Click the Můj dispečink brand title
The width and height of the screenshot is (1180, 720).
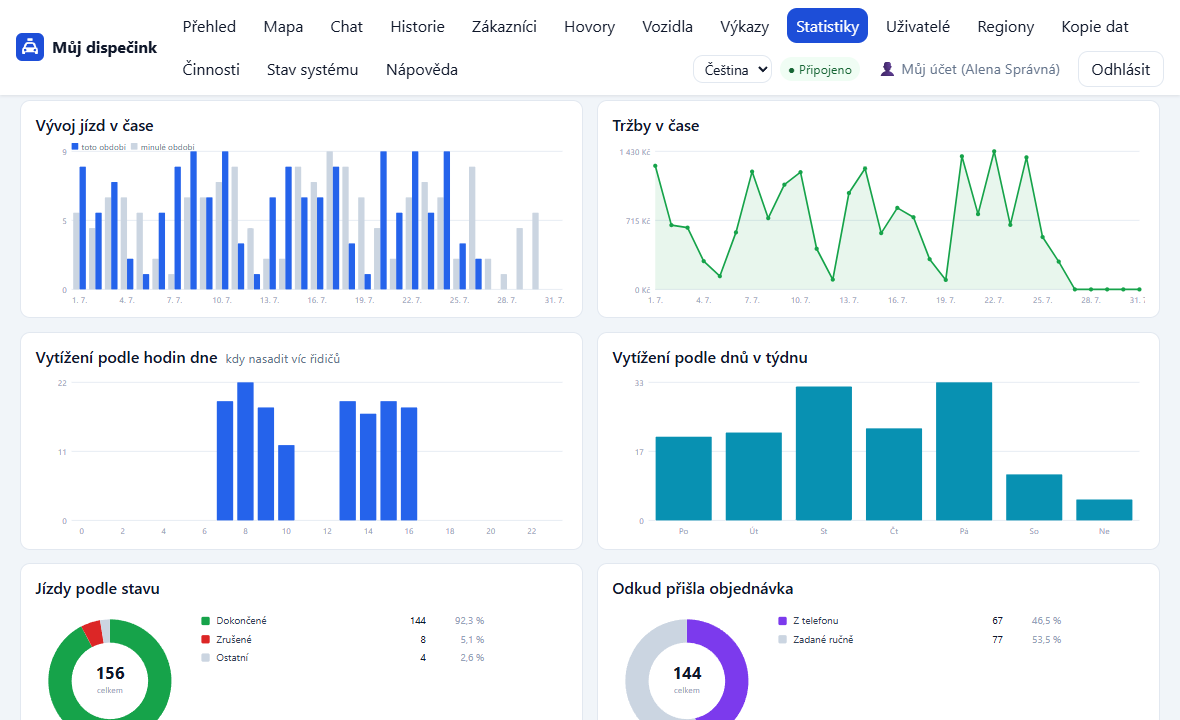coord(105,47)
